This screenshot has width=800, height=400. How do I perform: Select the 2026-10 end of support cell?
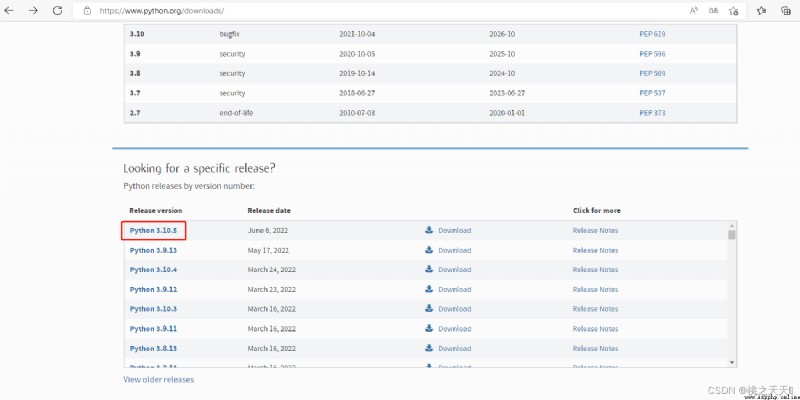502,34
